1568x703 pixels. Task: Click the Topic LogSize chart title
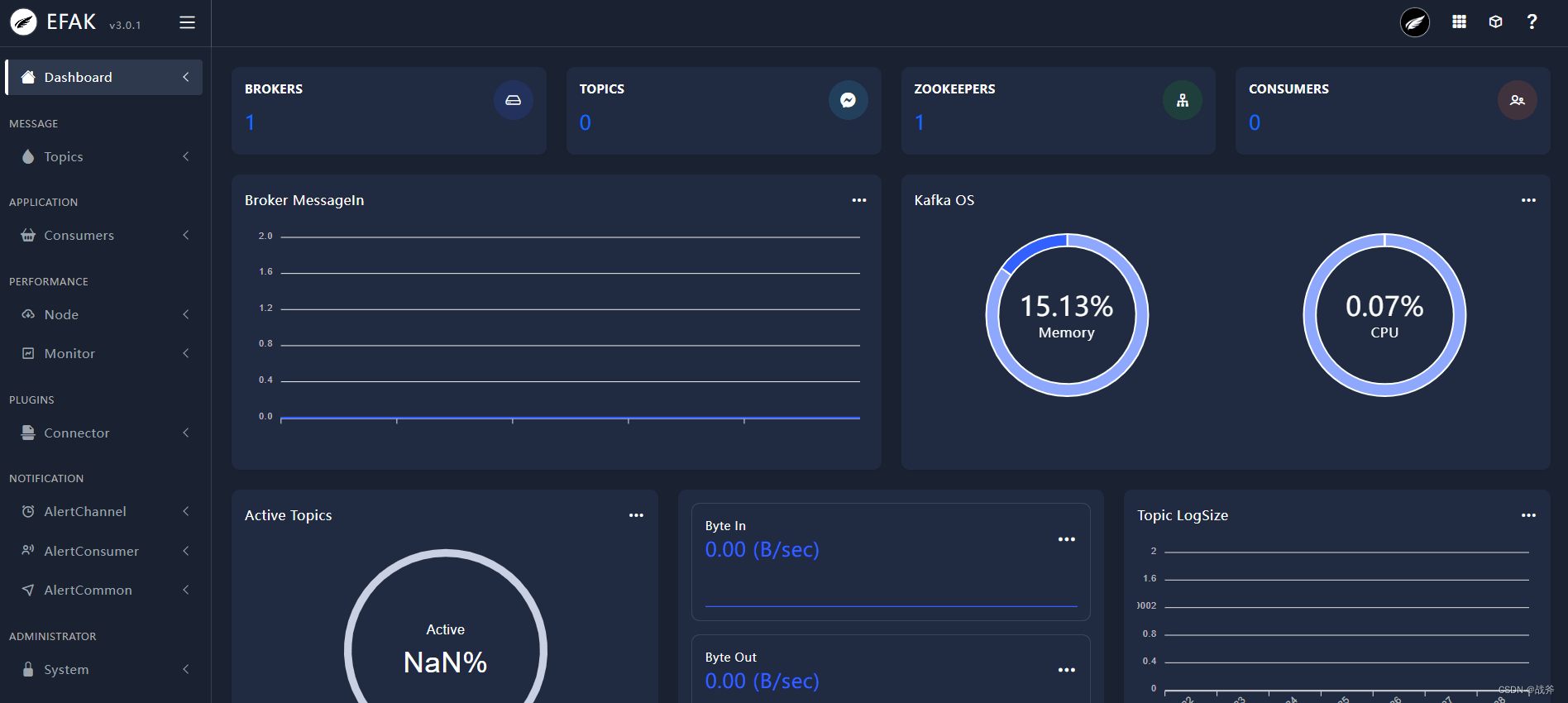pyautogui.click(x=1183, y=515)
